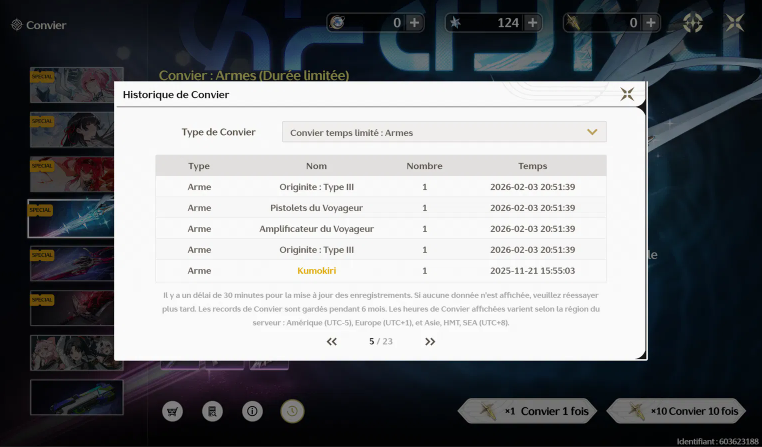Click Convier 10 fois button

point(676,411)
